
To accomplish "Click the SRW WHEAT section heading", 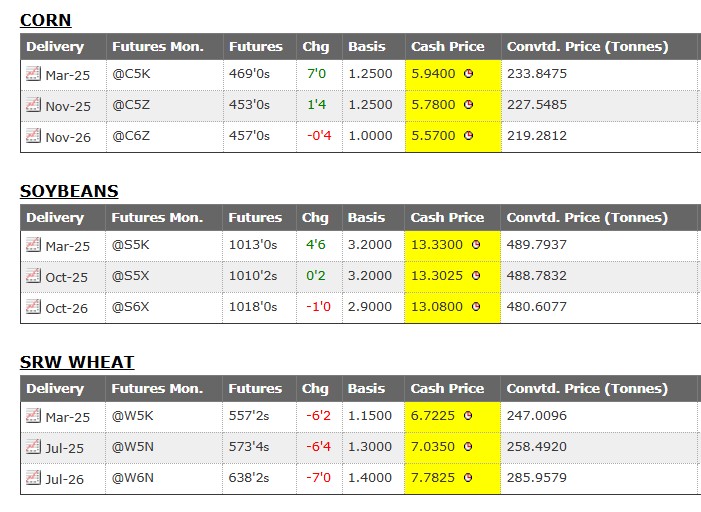I will pyautogui.click(x=77, y=362).
